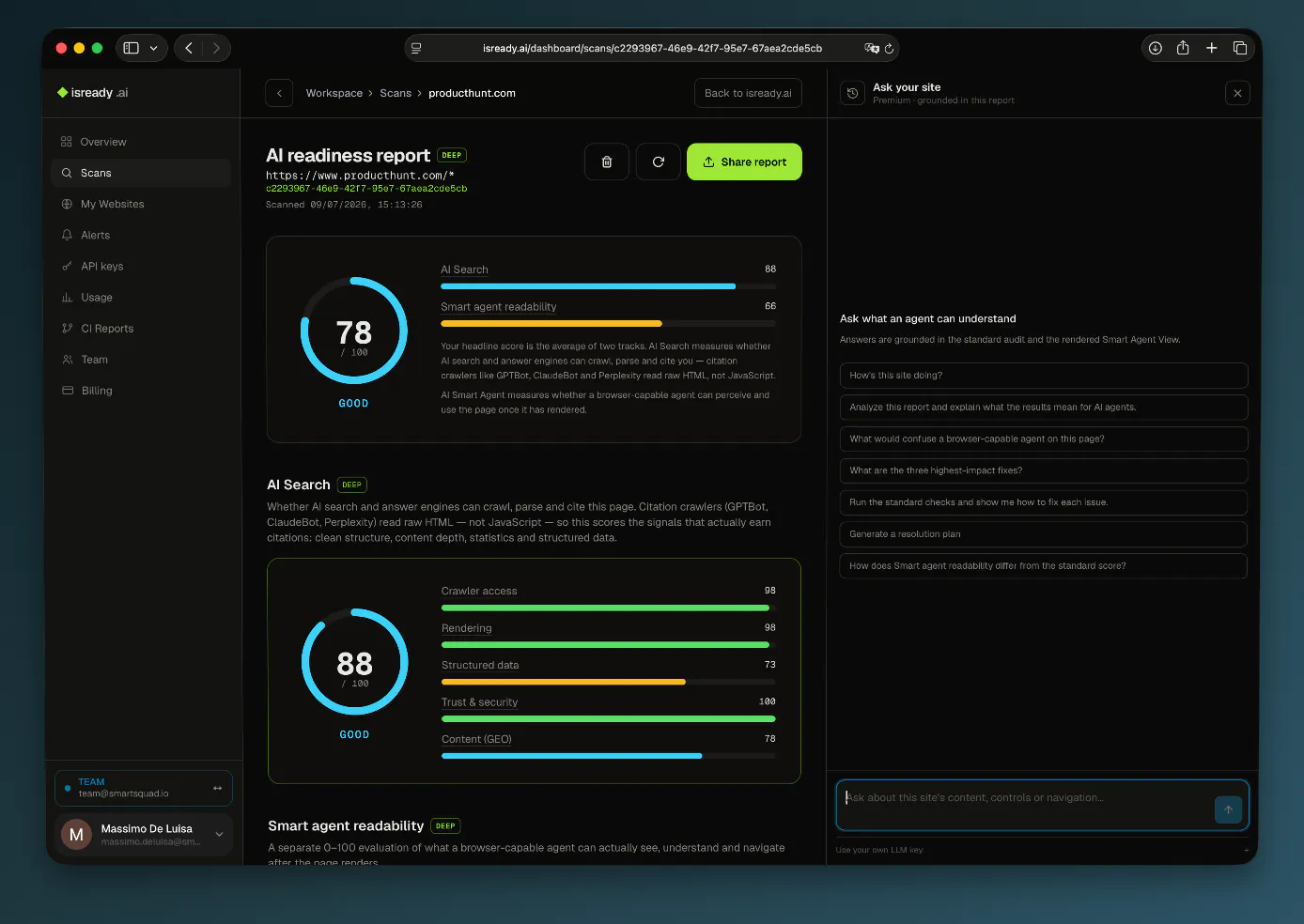Viewport: 1304px width, 924px height.
Task: Click the M user avatar
Action: tap(77, 834)
